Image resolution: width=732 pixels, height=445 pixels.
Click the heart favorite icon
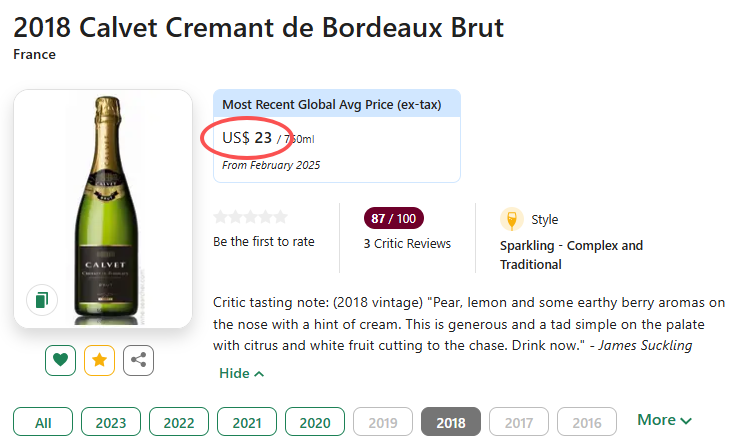click(x=60, y=360)
